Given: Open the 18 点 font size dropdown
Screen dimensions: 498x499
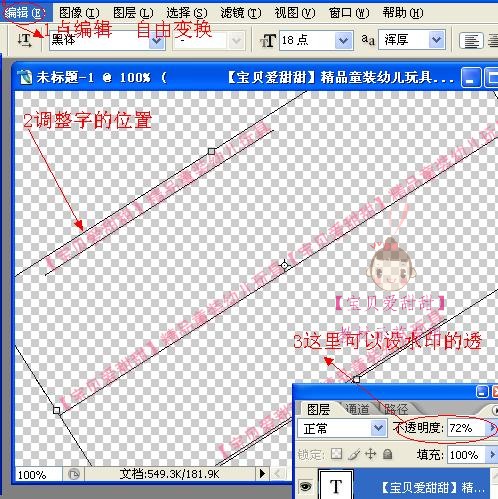Looking at the screenshot, I should 343,41.
